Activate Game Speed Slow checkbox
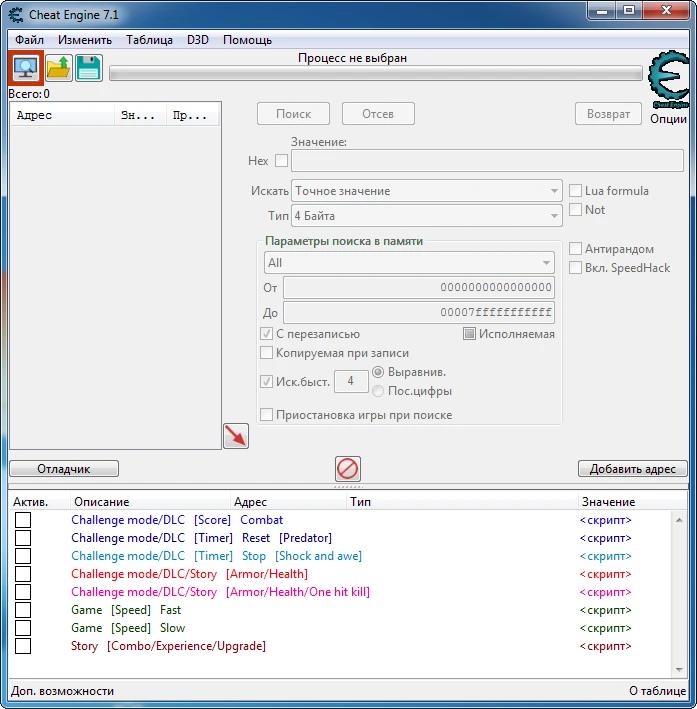The width and height of the screenshot is (697, 709). (23, 628)
